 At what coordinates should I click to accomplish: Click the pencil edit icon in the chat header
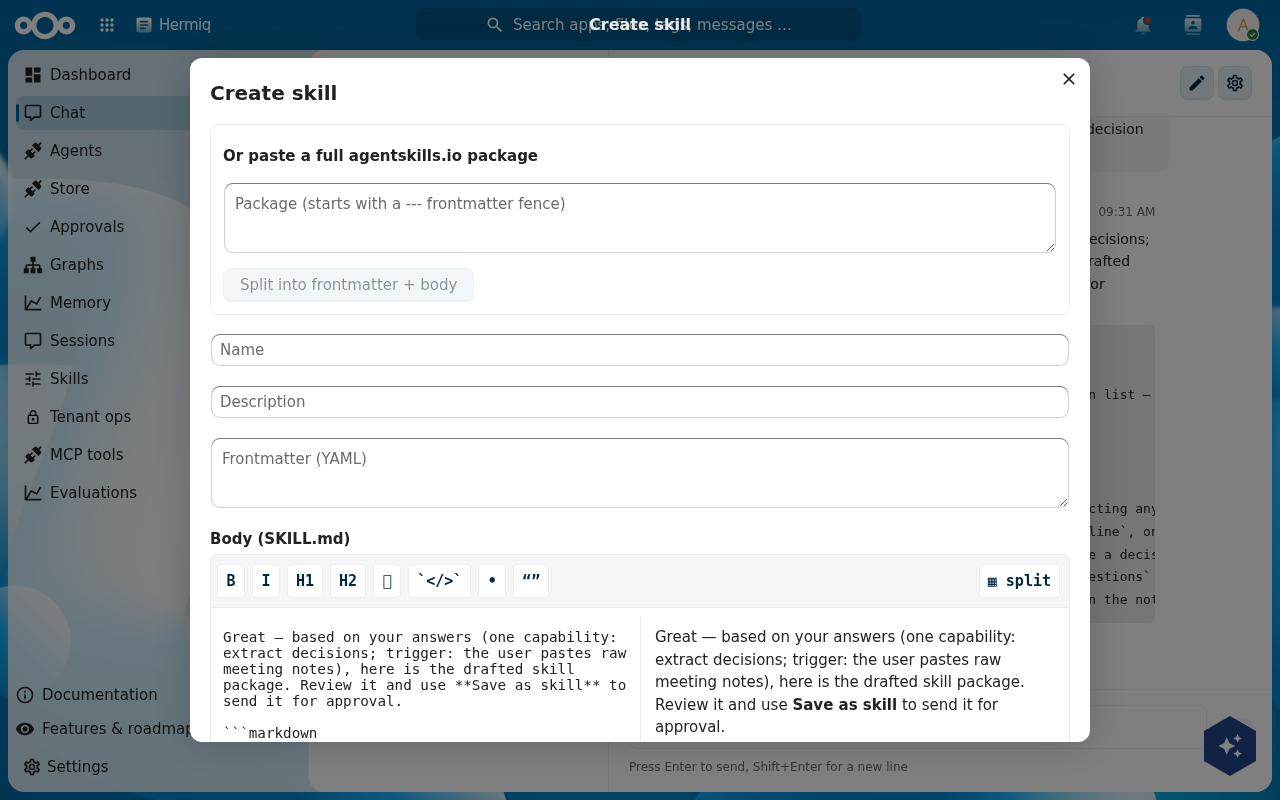click(1197, 83)
